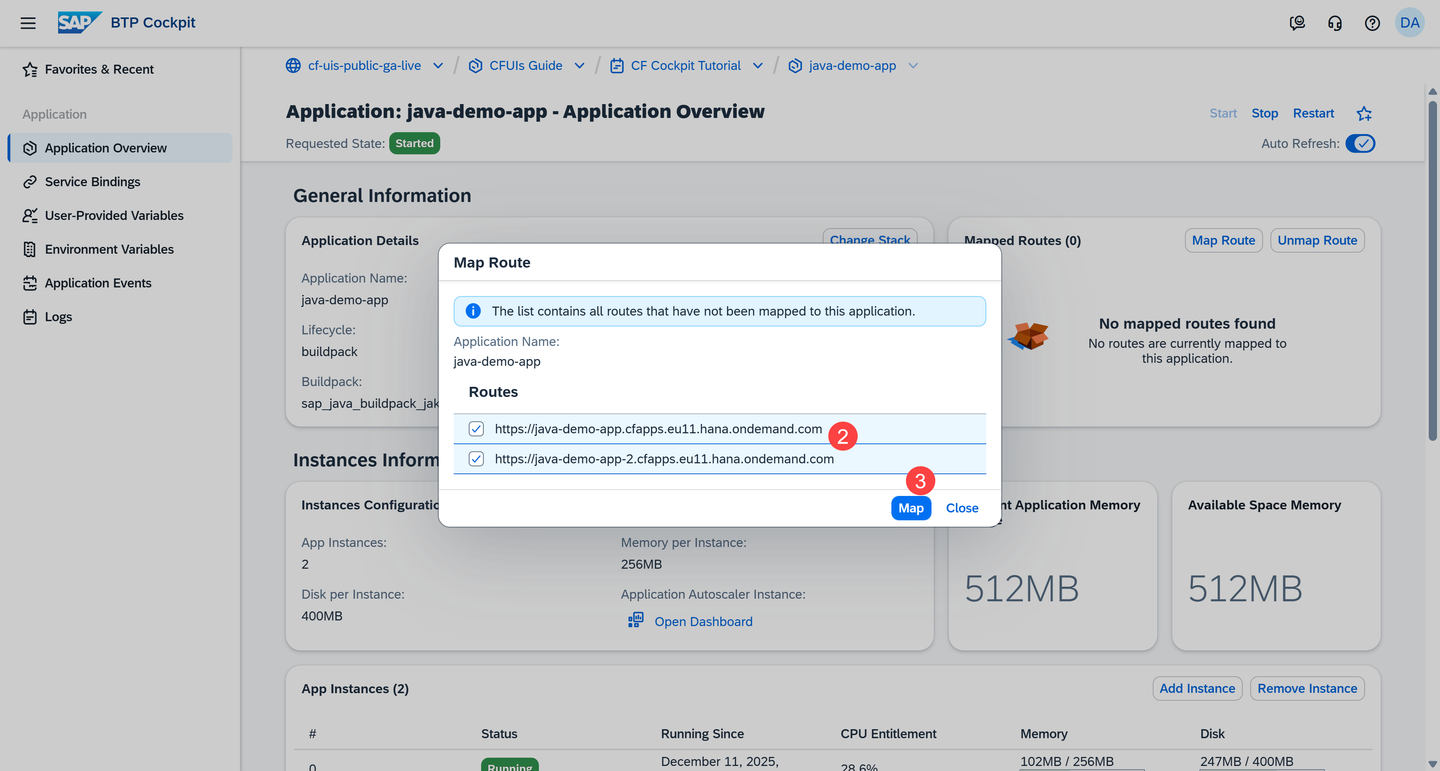The width and height of the screenshot is (1440, 771).
Task: Expand the cf-uis-public-ga-live breadcrumb dropdown
Action: [438, 66]
